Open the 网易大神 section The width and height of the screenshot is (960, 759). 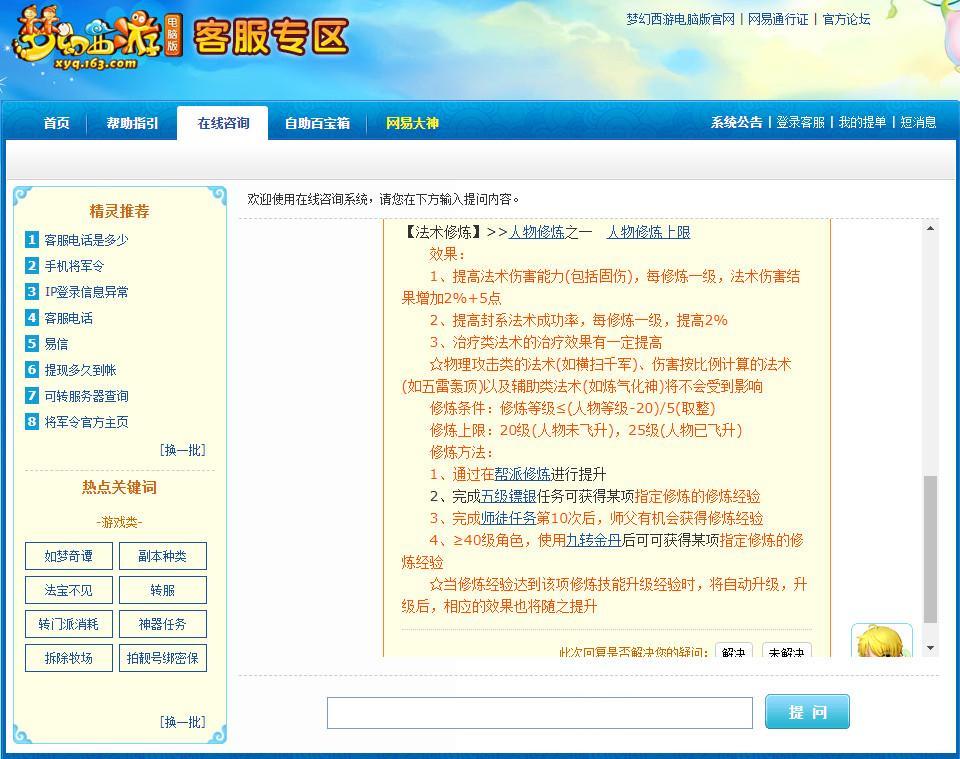point(412,123)
